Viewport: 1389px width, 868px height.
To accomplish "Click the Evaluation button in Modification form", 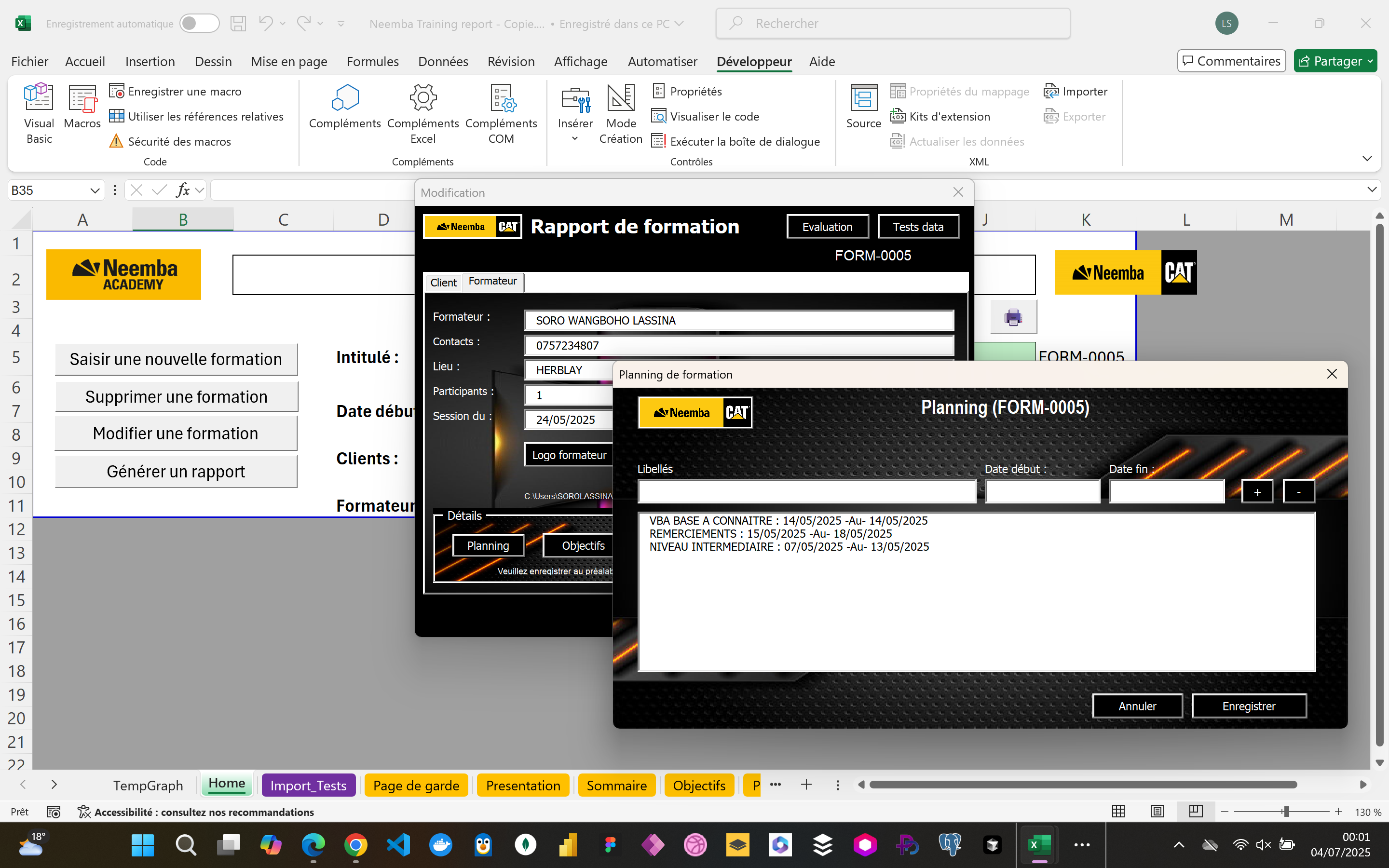I will tap(827, 227).
